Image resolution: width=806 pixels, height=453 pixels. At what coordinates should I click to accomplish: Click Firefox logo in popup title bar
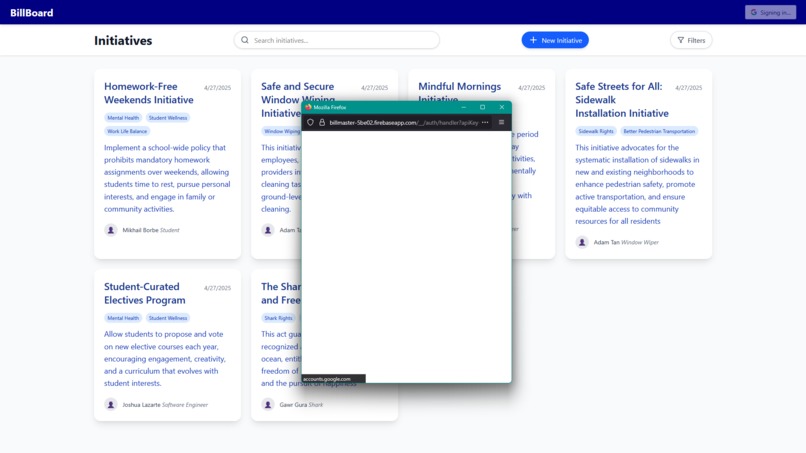308,107
